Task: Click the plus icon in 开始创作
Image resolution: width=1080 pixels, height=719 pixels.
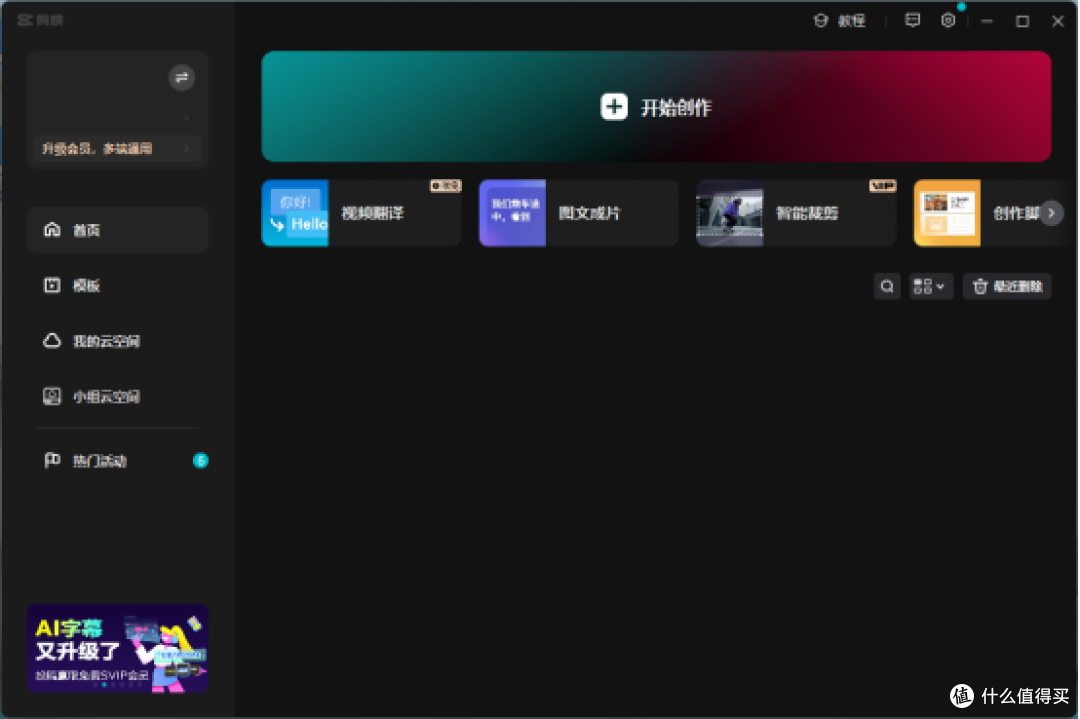Action: pos(614,107)
